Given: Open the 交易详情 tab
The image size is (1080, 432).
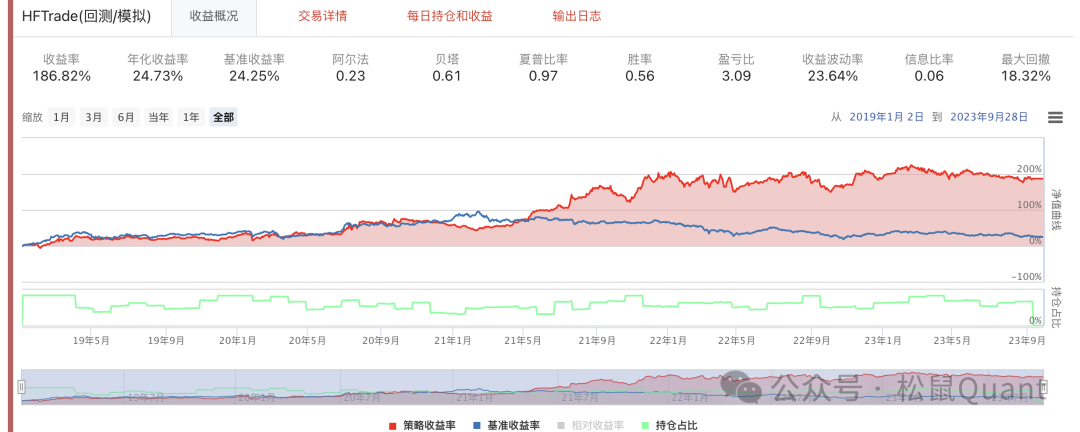Looking at the screenshot, I should click(322, 16).
